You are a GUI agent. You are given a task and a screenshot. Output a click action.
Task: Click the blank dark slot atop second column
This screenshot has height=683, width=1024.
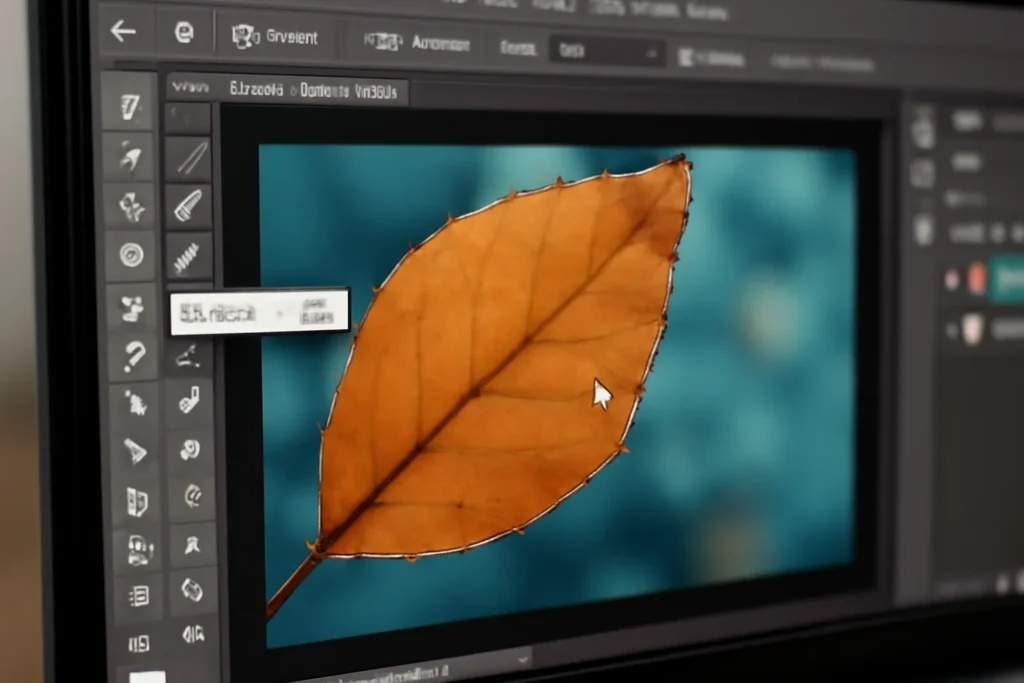[x=188, y=118]
